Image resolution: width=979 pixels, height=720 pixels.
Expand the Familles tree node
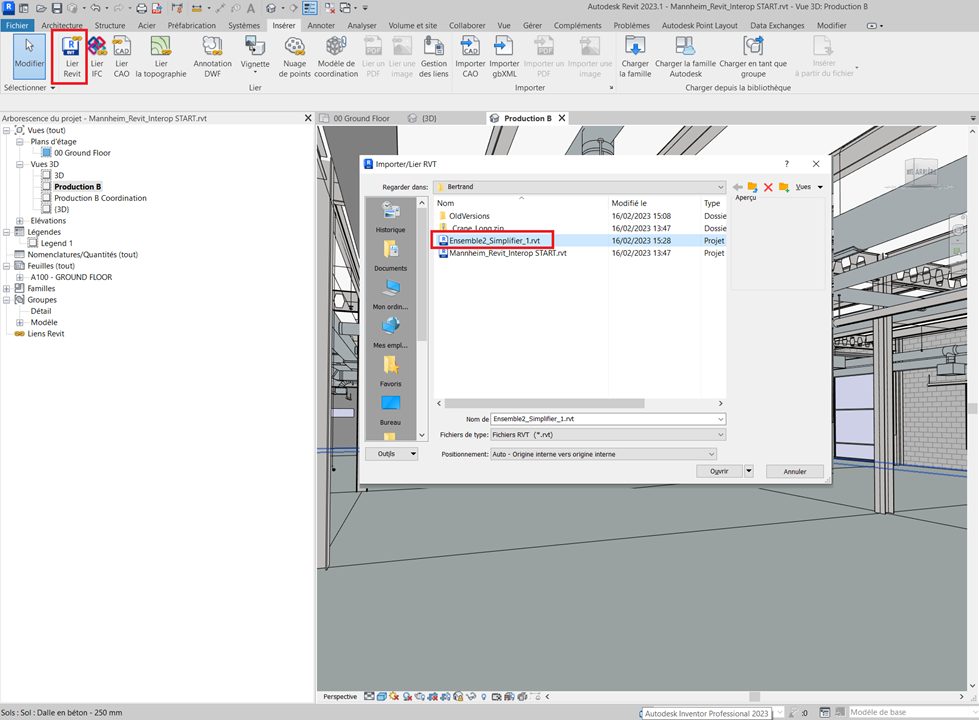[x=6, y=288]
